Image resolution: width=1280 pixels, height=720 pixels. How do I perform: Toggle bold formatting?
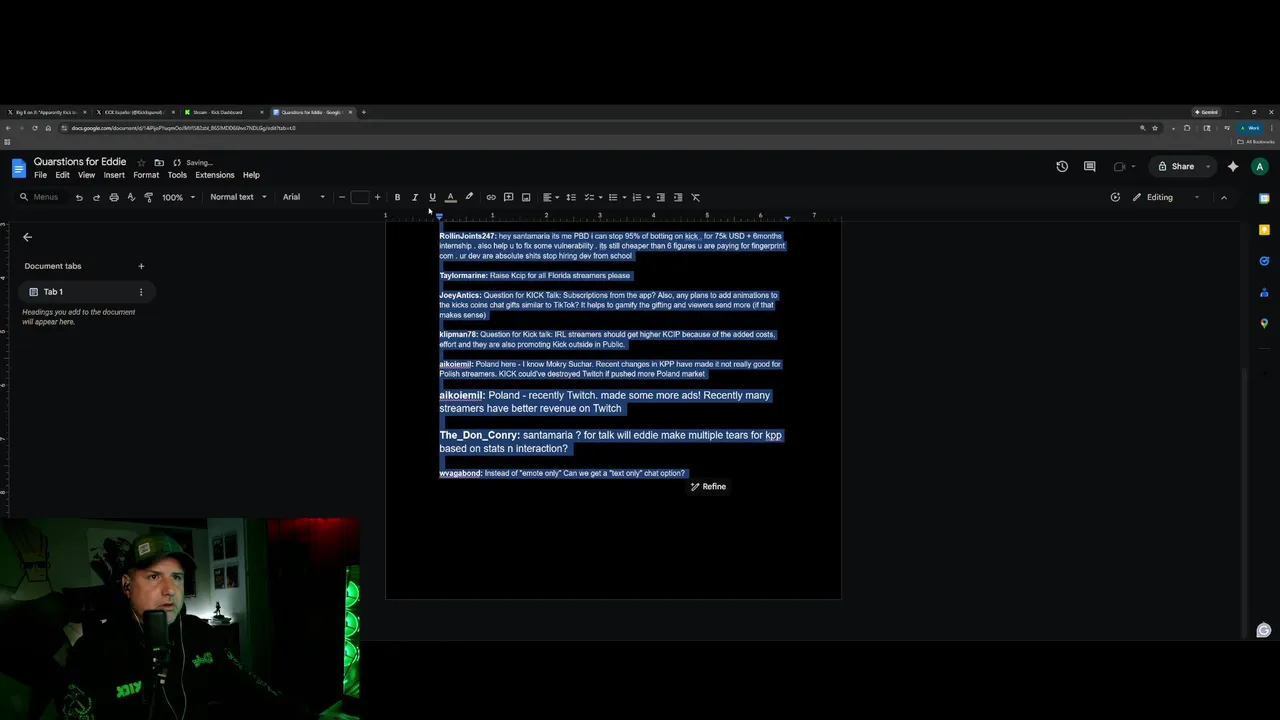[397, 197]
